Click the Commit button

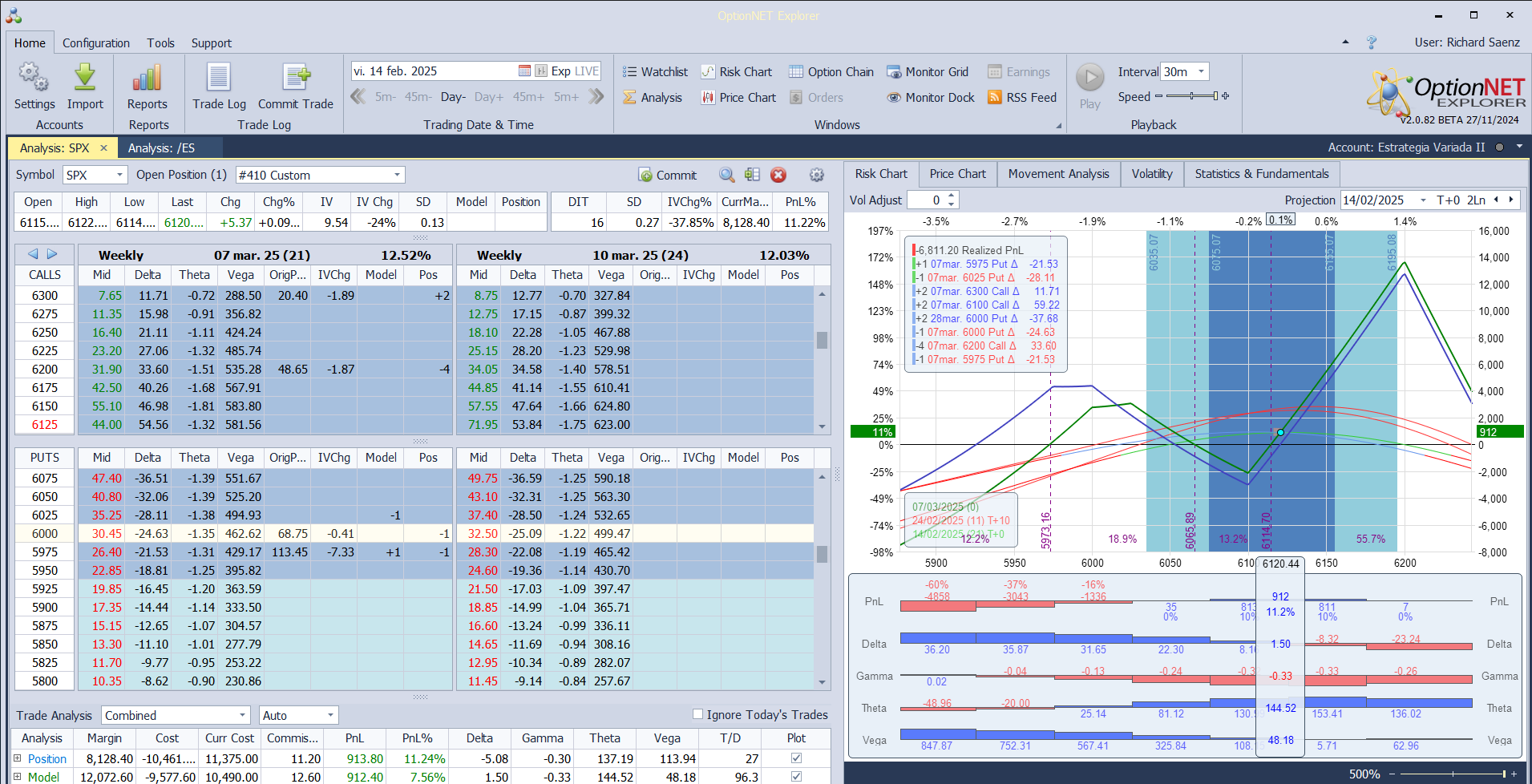(667, 176)
